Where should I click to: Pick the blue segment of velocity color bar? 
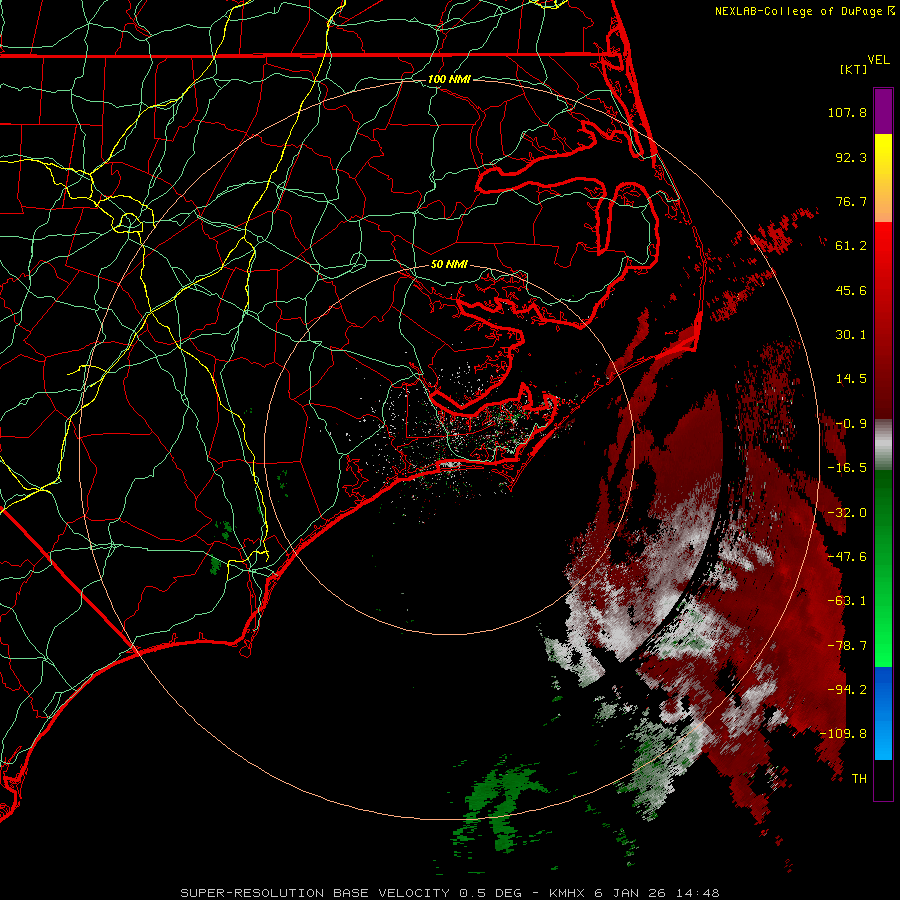pos(883,713)
